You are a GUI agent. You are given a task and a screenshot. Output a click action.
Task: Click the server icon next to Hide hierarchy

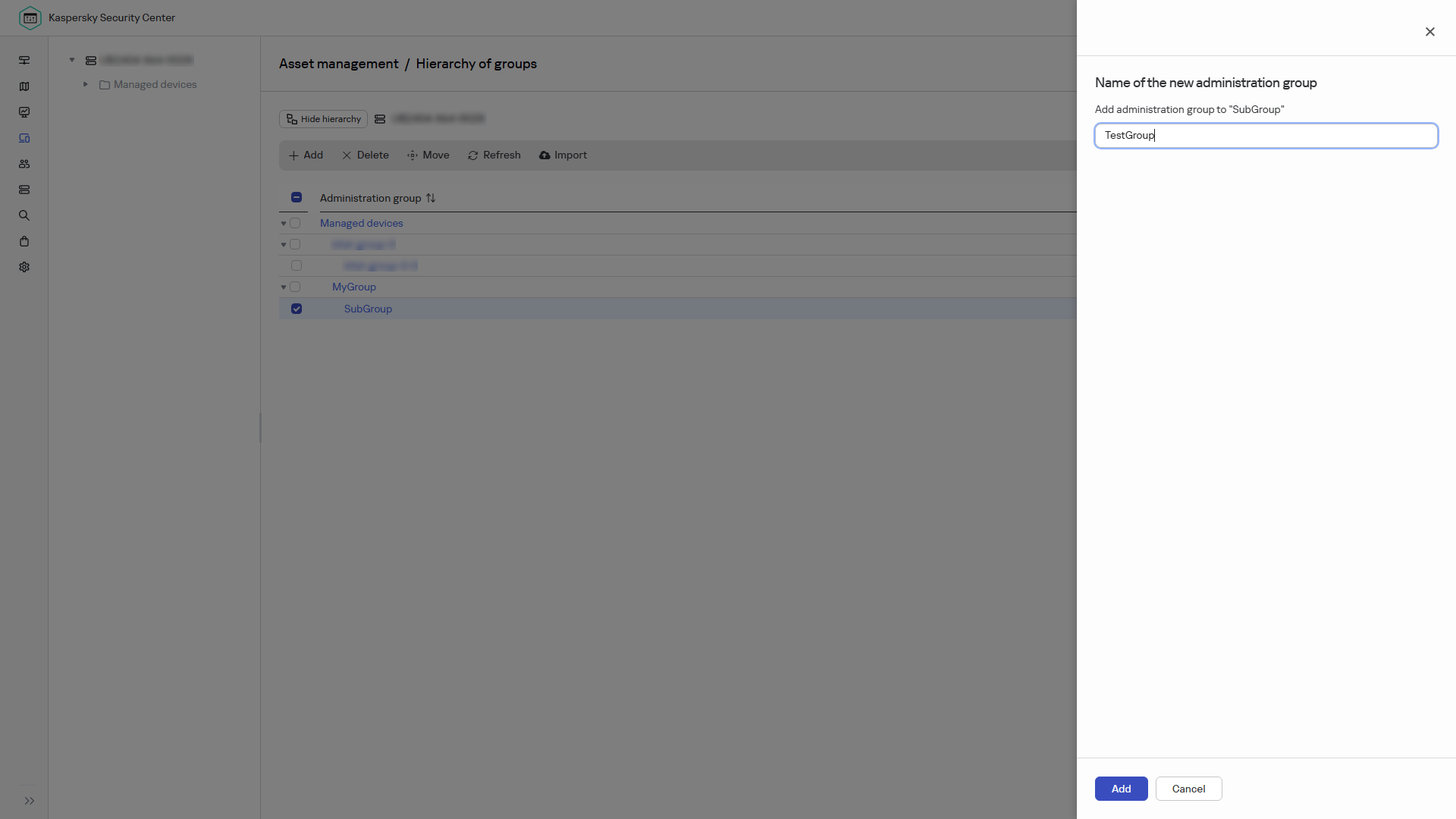(x=380, y=119)
